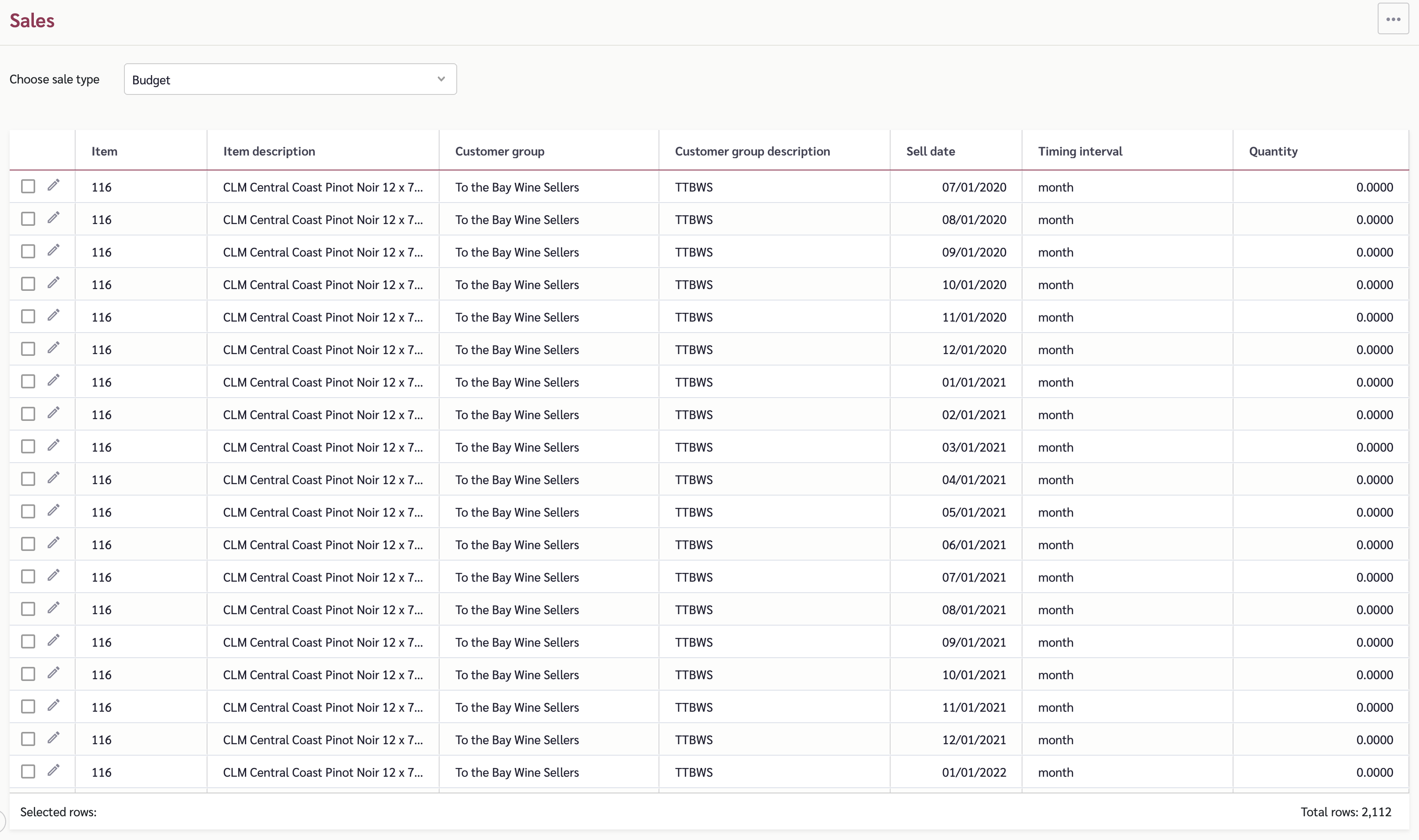Screen dimensions: 1419x840
Task: Edit the row dated 06/01/2021
Action: (x=53, y=543)
